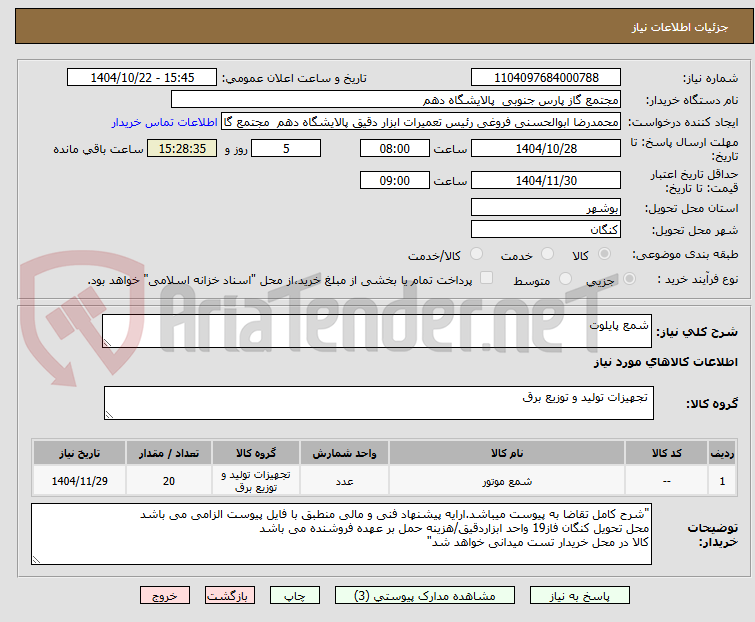Screen dimensions: 755x622
Task: Click the 09:00 validity time field
Action: pyautogui.click(x=394, y=181)
